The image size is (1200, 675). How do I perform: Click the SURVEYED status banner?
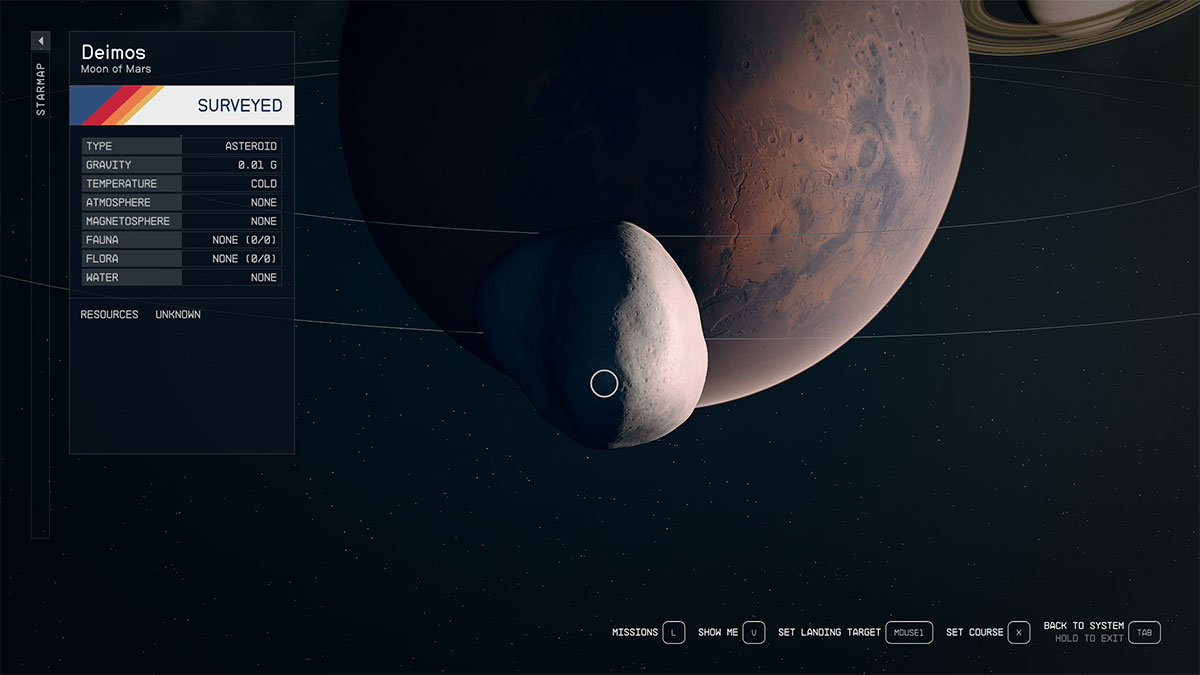tap(240, 104)
